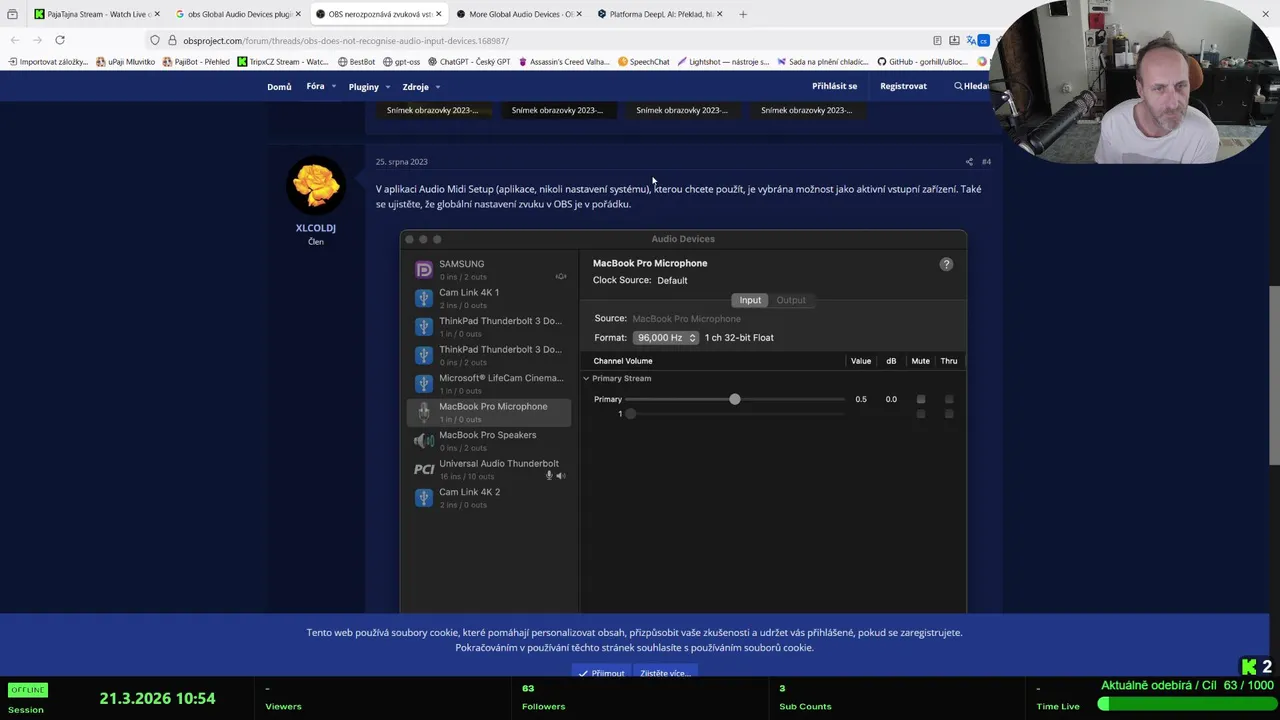Screen dimensions: 1280x720
Task: Click the Cam Link 4K 1 USB icon
Action: click(x=424, y=298)
